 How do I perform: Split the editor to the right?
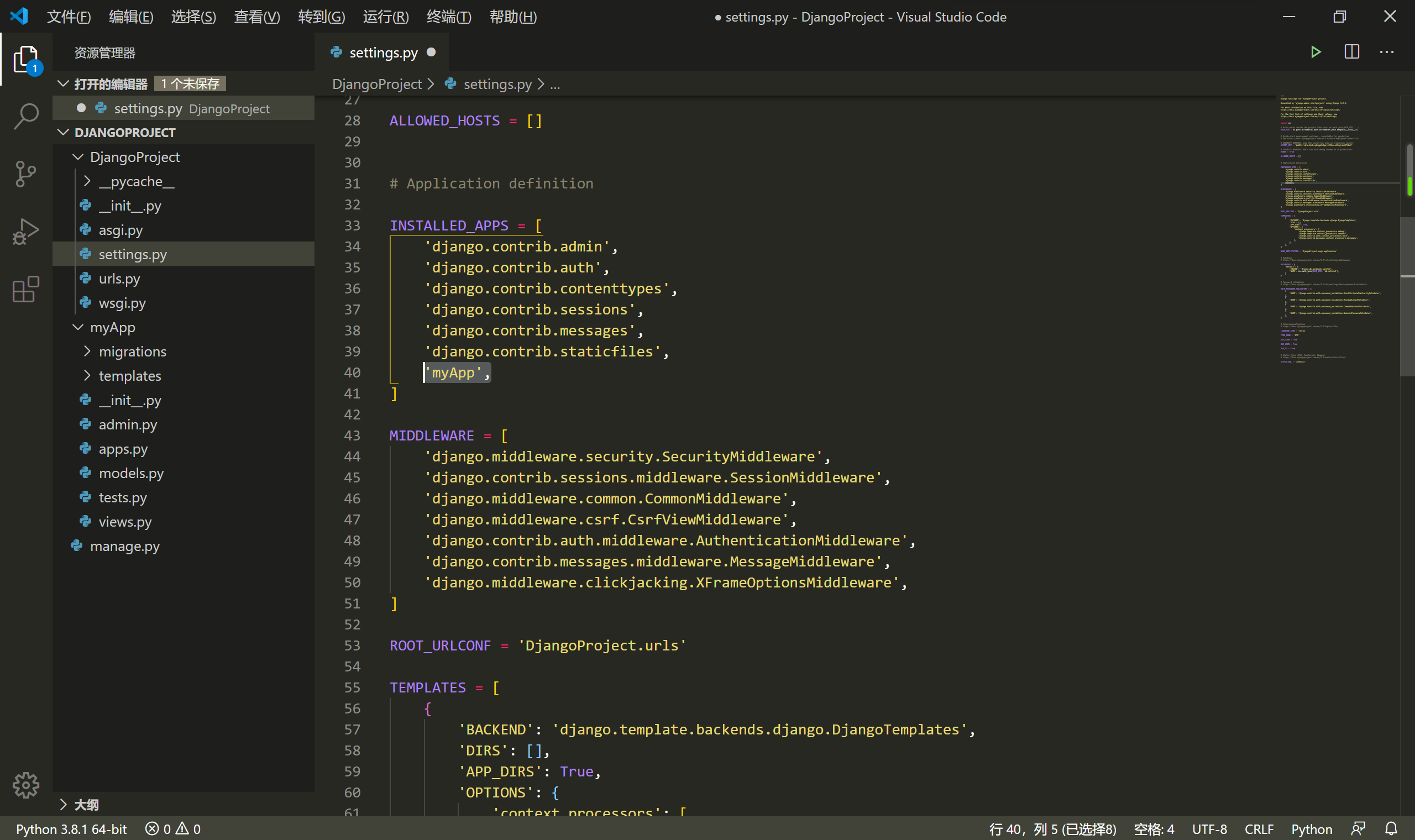click(1351, 52)
